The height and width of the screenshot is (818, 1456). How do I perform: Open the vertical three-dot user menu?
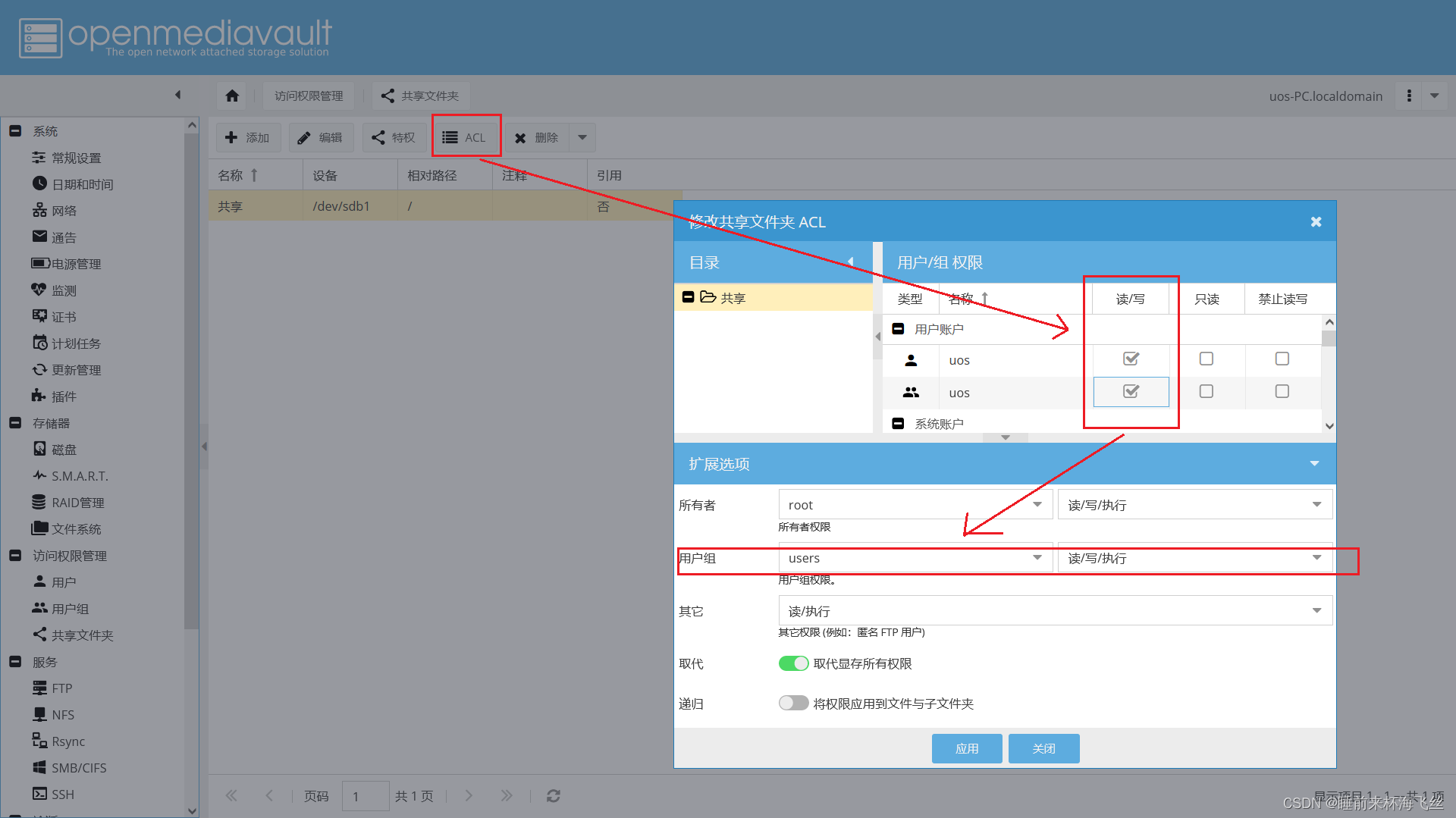point(1409,96)
